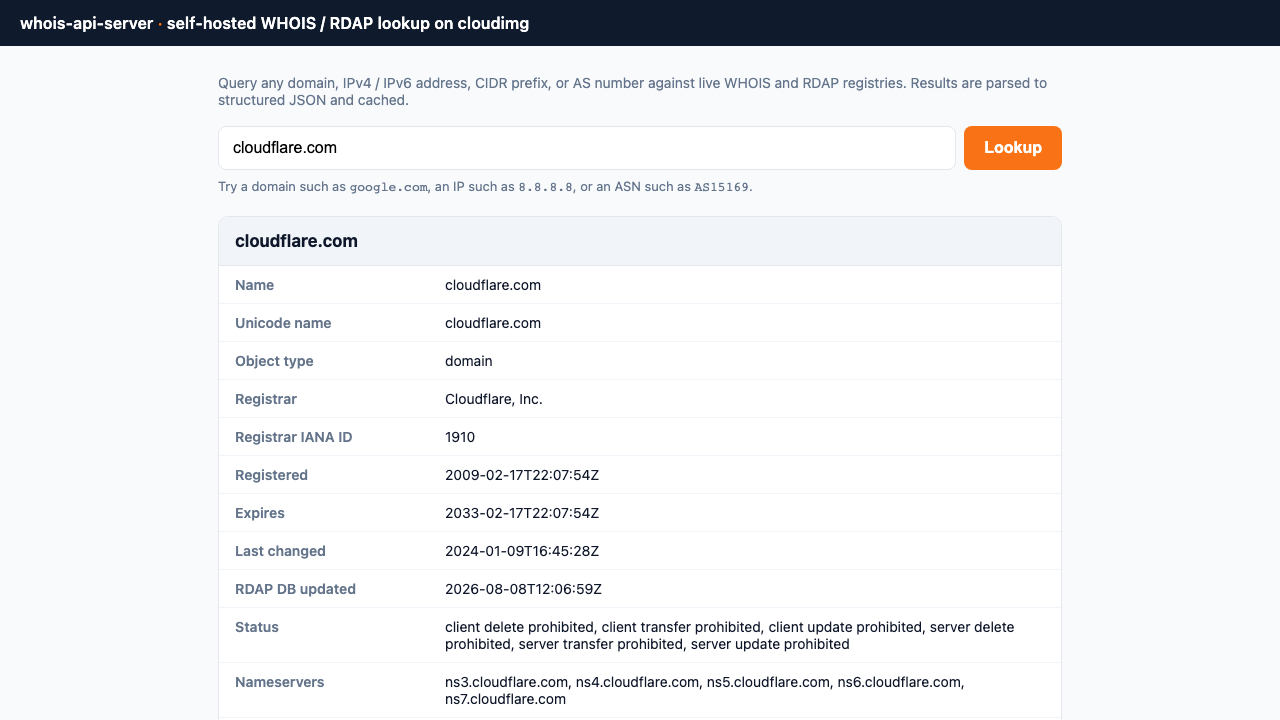Click the whois-api-server title in the header
The image size is (1280, 720).
(86, 23)
